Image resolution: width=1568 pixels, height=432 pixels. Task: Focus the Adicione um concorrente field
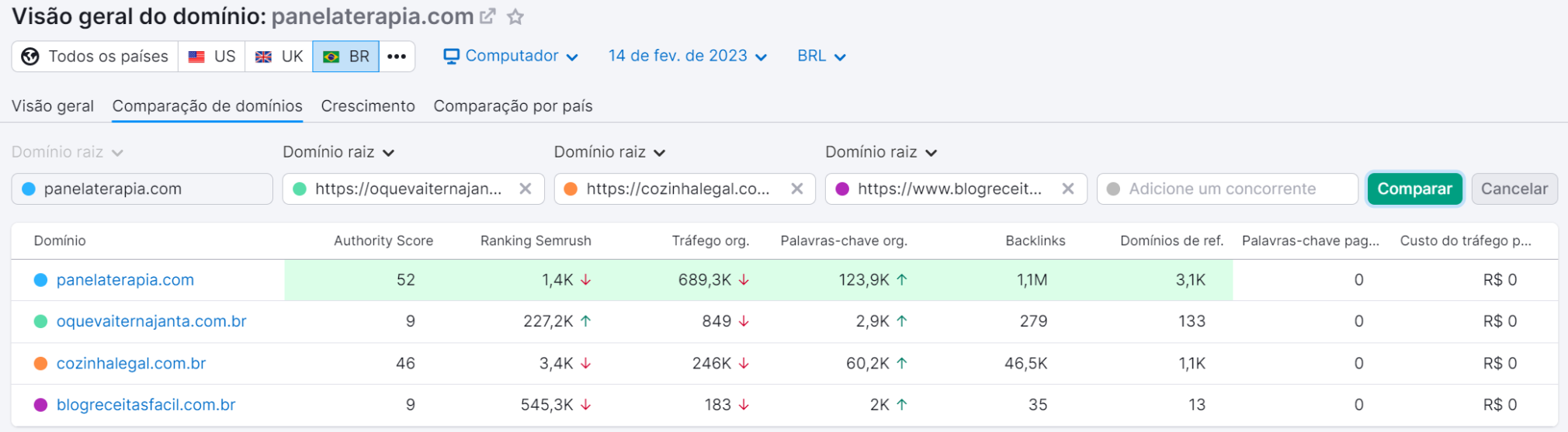(1227, 189)
